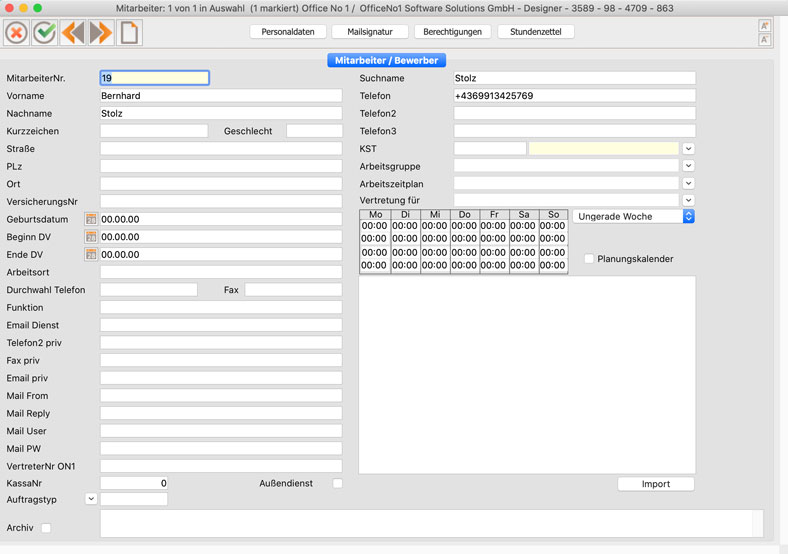Click the Email priv input field

221,378
